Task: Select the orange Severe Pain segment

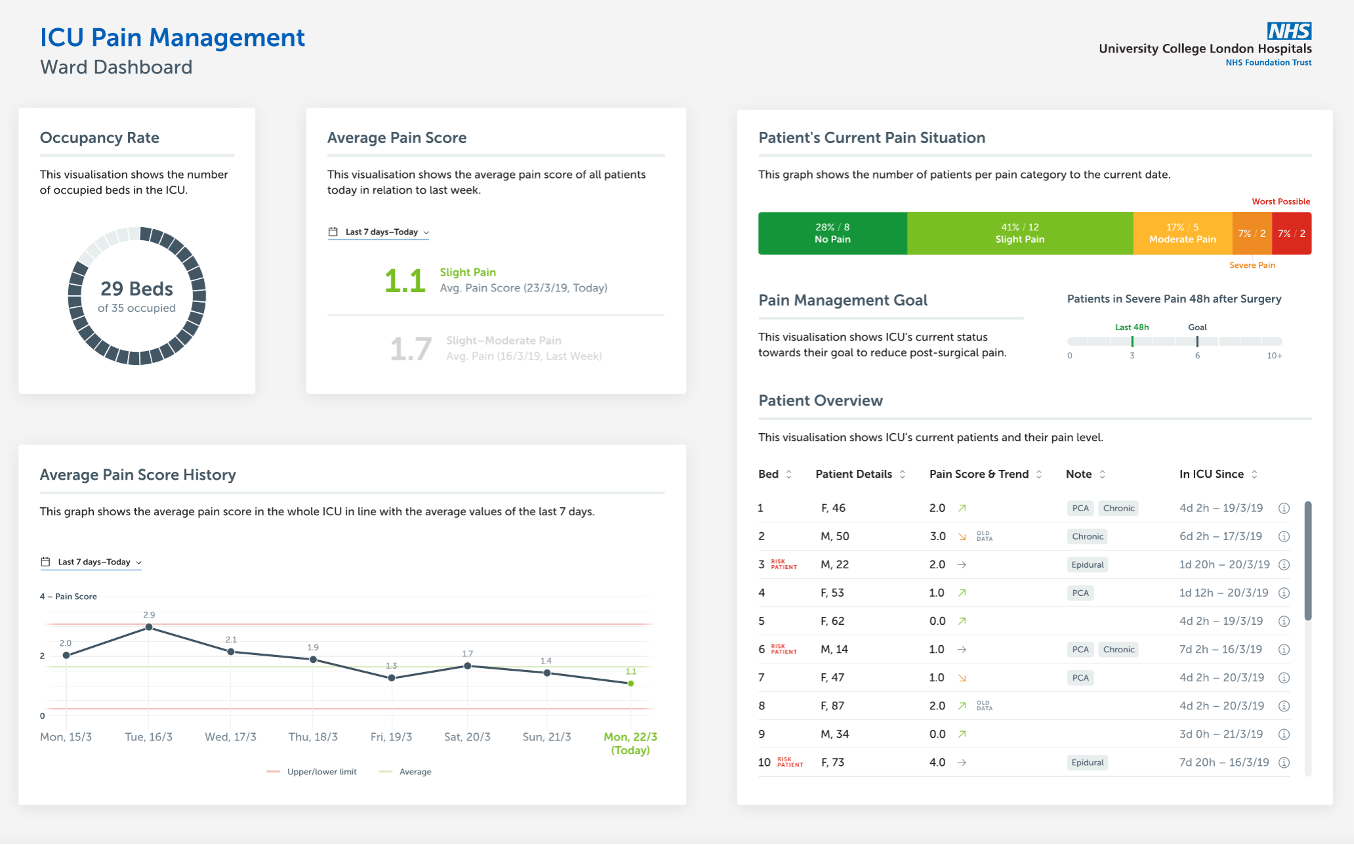Action: [x=1252, y=233]
